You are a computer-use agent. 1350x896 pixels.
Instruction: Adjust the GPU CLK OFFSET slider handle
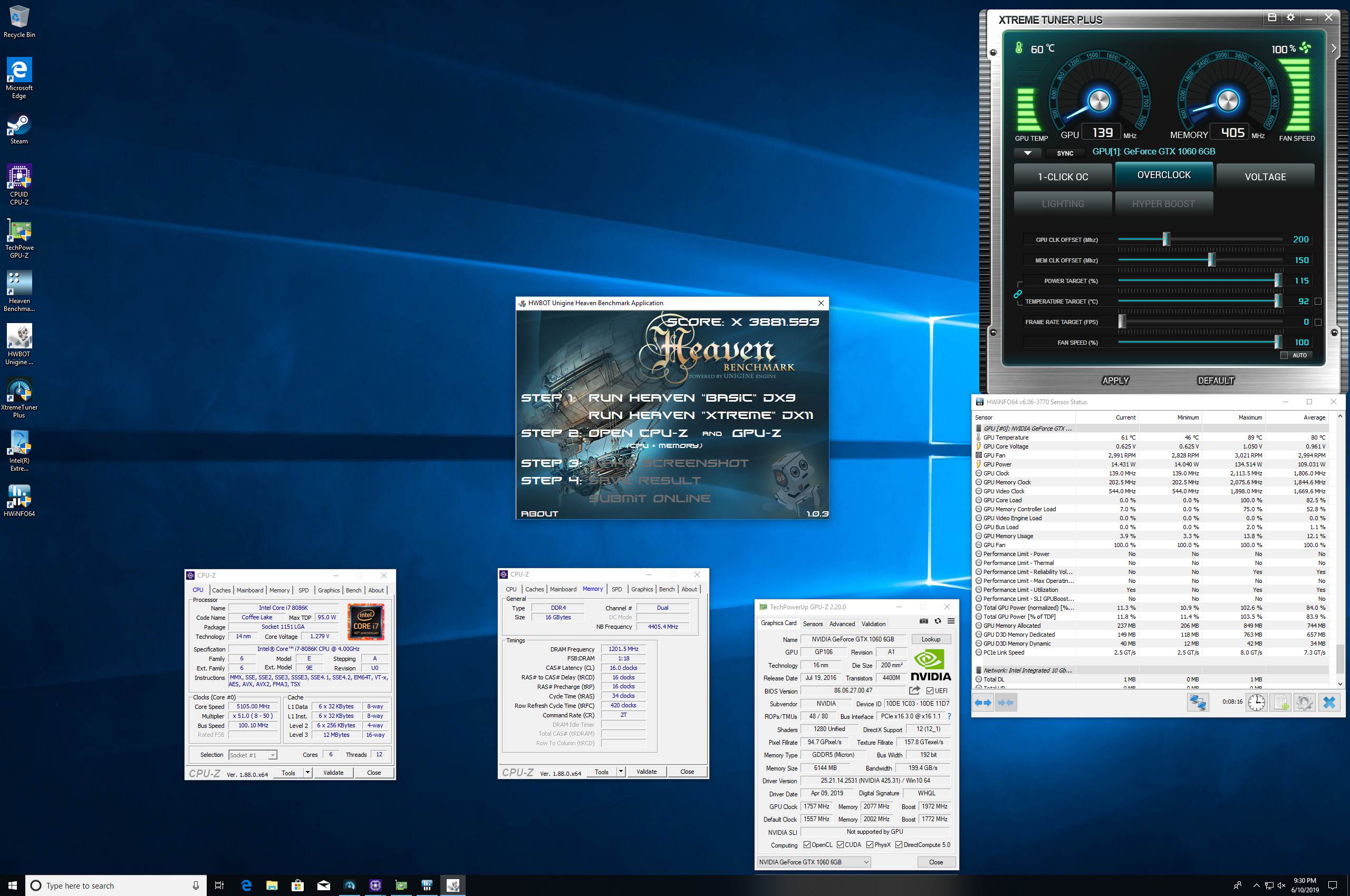coord(1166,239)
